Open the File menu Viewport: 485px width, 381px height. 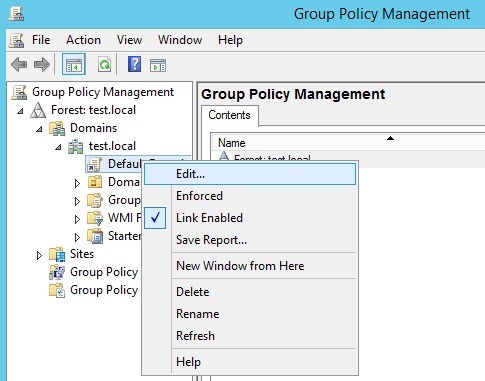[x=41, y=40]
